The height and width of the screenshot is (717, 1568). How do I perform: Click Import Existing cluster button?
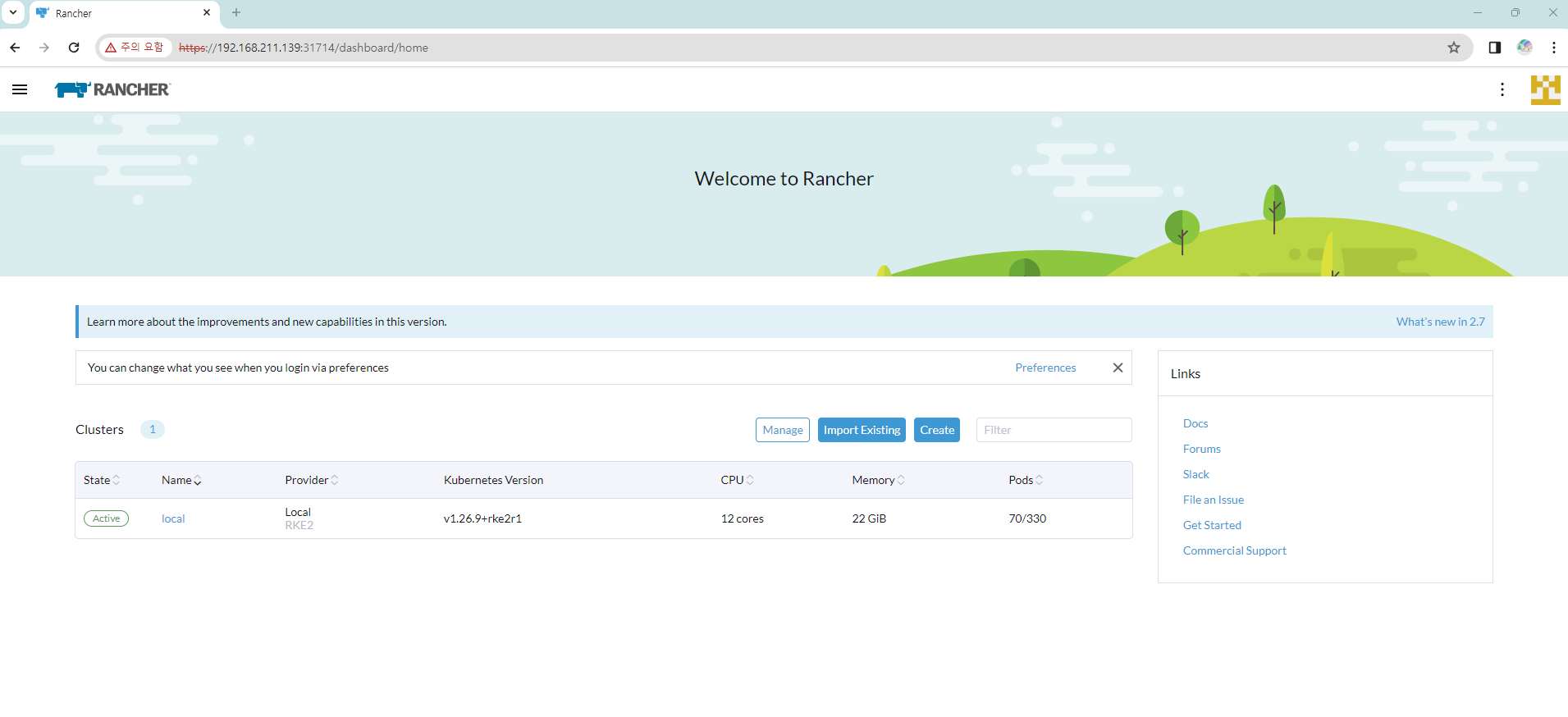click(862, 430)
